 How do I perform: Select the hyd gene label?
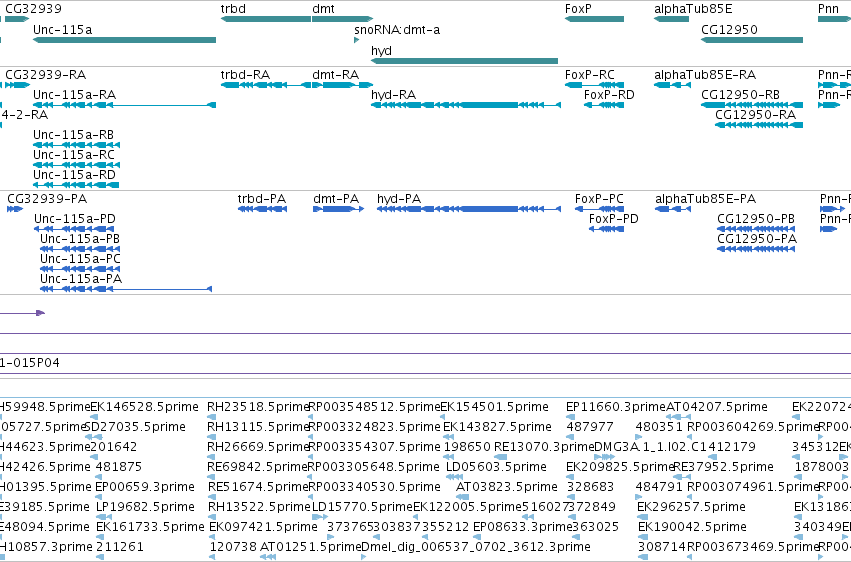(x=382, y=50)
